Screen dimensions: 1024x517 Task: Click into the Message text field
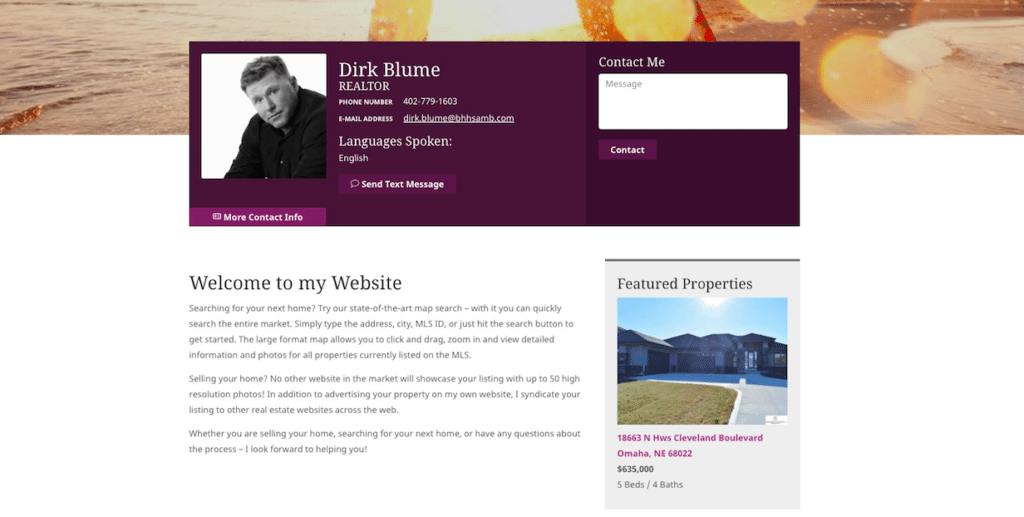(693, 101)
